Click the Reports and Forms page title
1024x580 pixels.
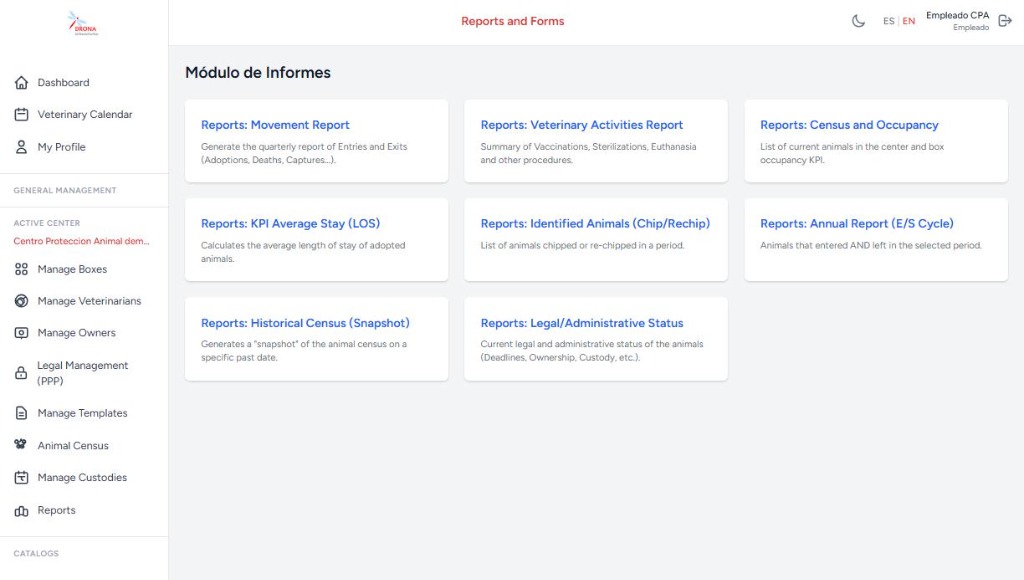[513, 21]
